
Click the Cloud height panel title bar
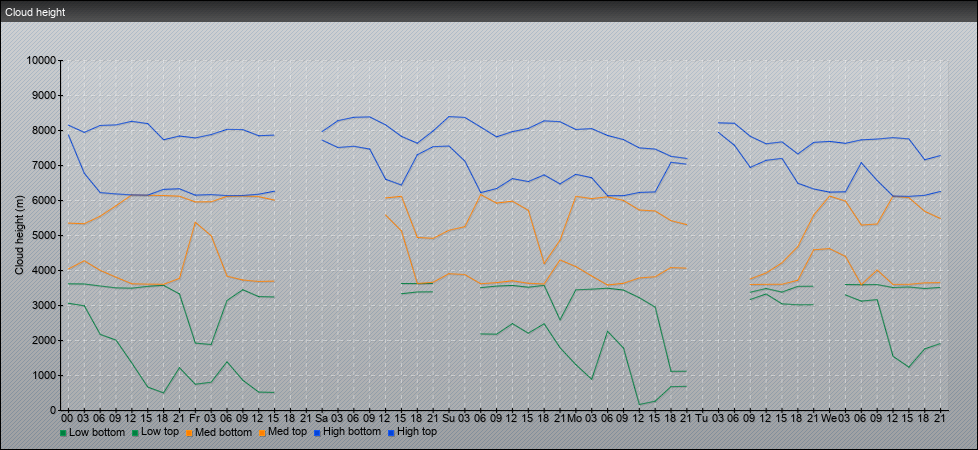tap(489, 10)
